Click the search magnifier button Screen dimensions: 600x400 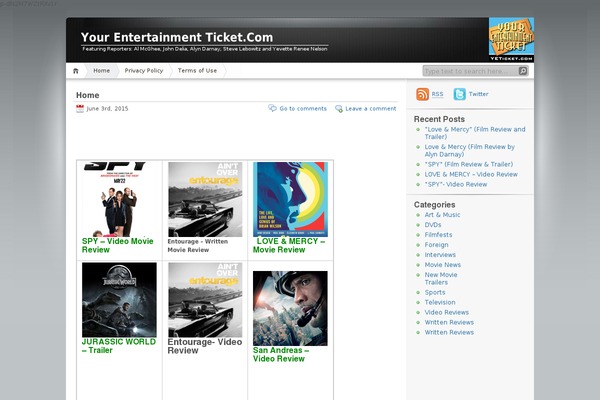[523, 71]
